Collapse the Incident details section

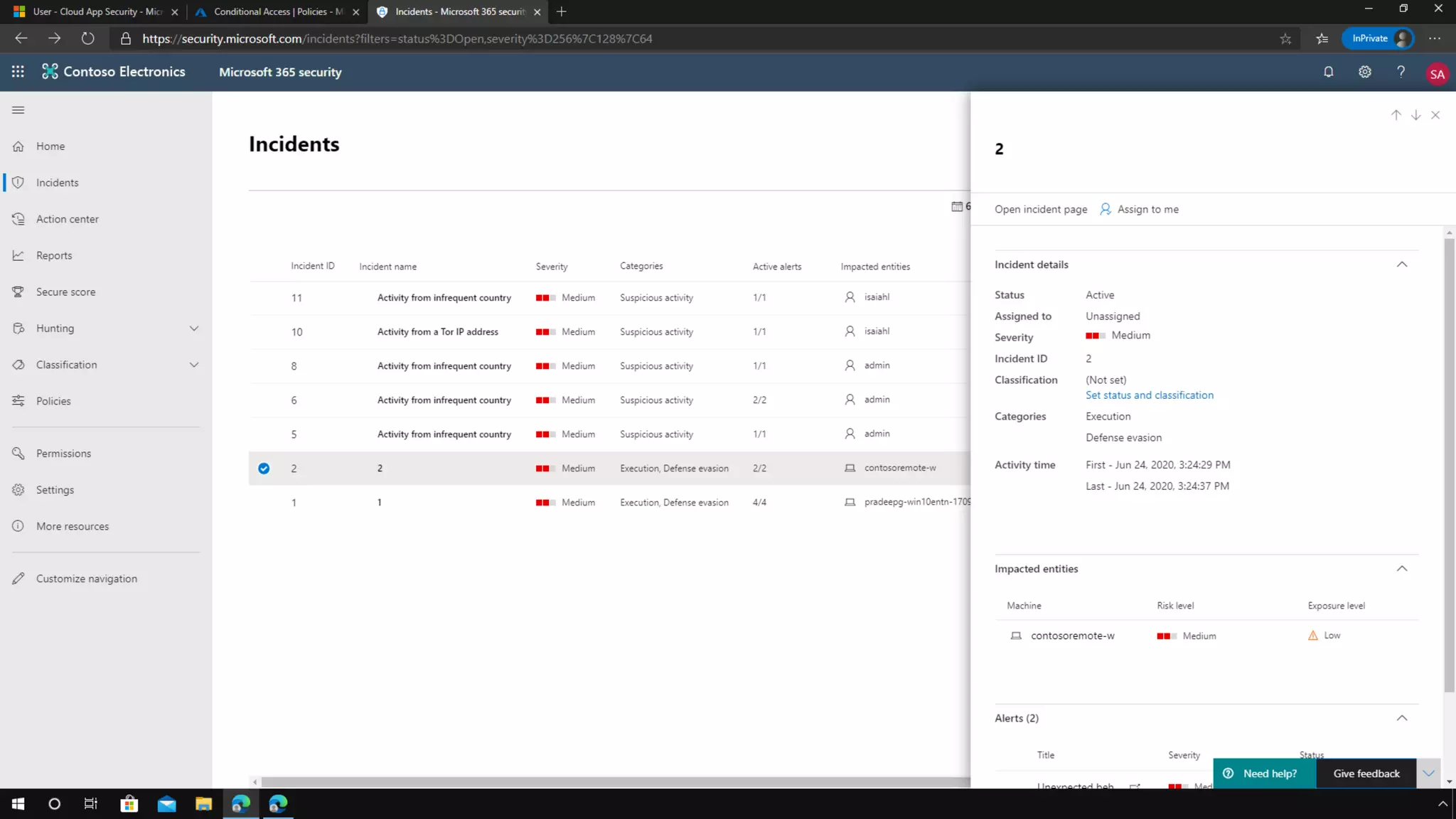click(1401, 264)
